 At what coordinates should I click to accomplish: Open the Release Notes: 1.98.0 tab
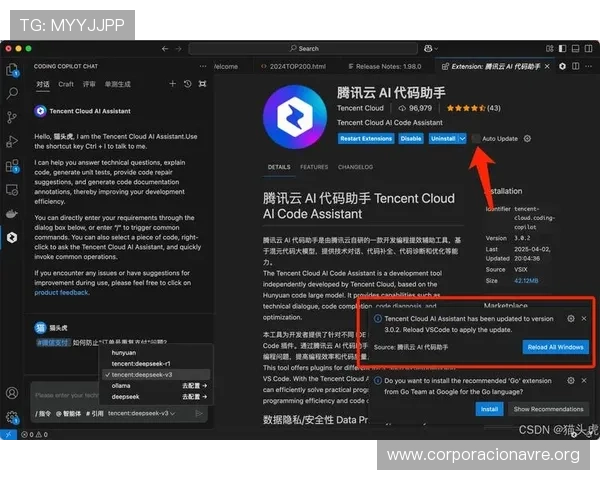coord(384,66)
